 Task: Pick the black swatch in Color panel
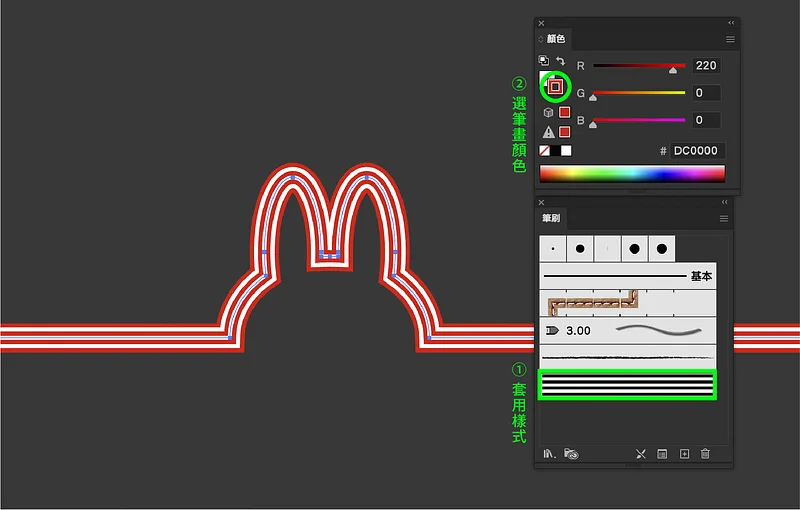pos(555,150)
